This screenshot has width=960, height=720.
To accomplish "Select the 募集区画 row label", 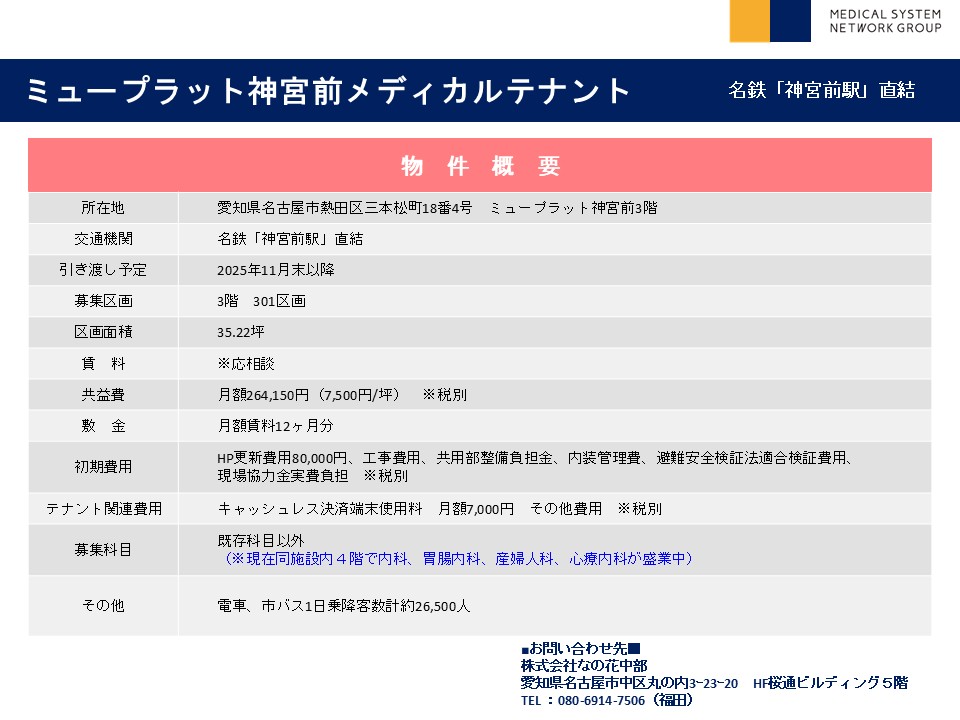I will [103, 301].
